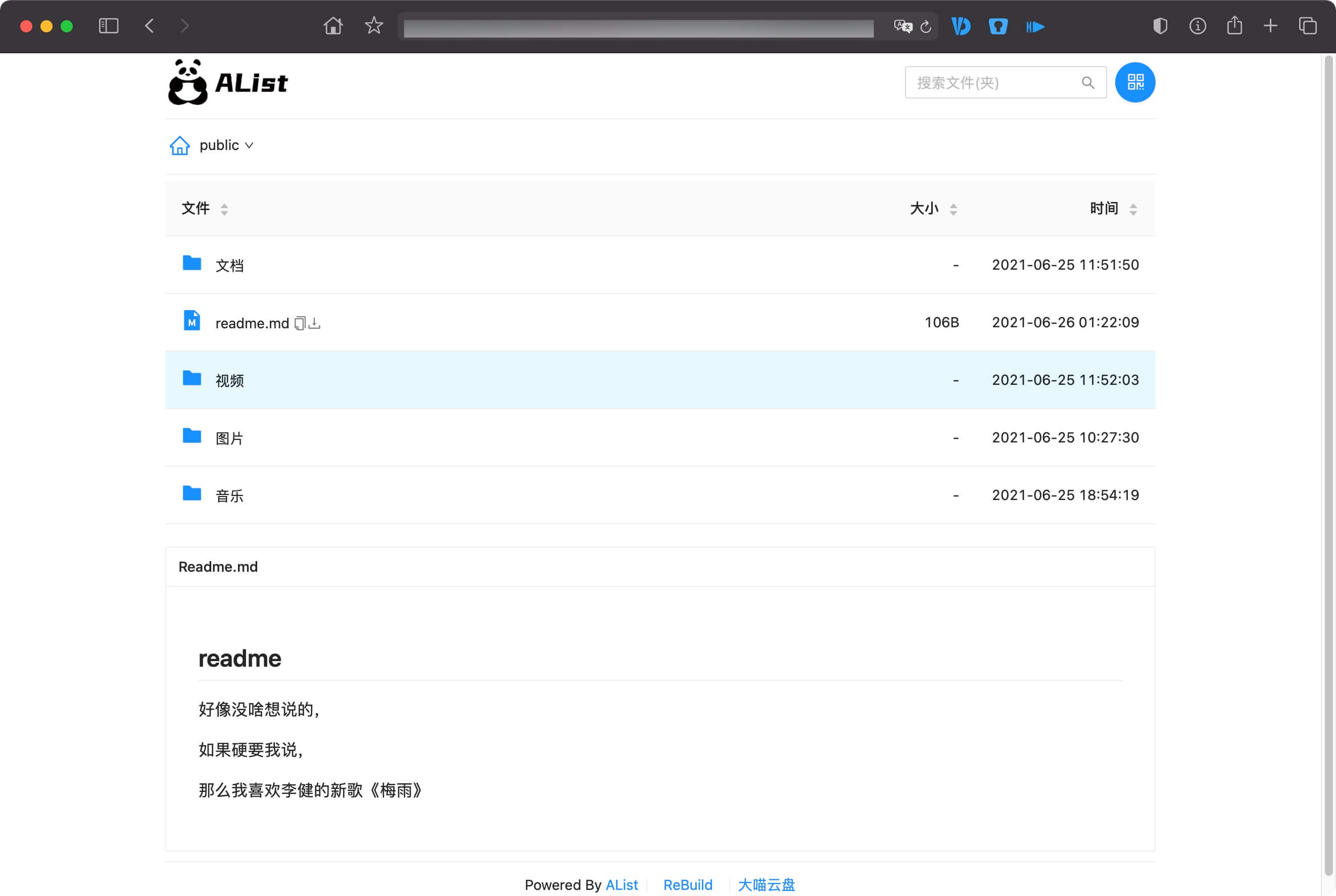The image size is (1336, 896).
Task: Click the home icon in the breadcrumb
Action: (179, 145)
